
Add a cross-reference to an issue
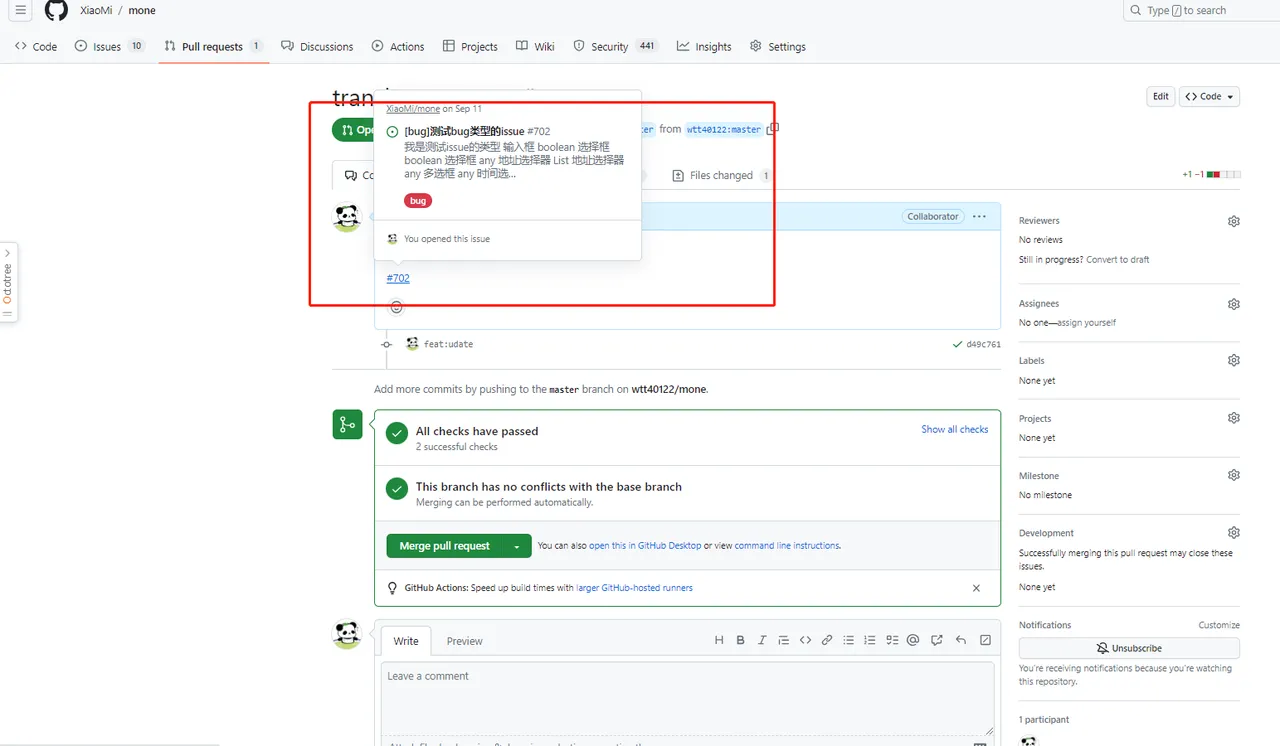tap(937, 641)
